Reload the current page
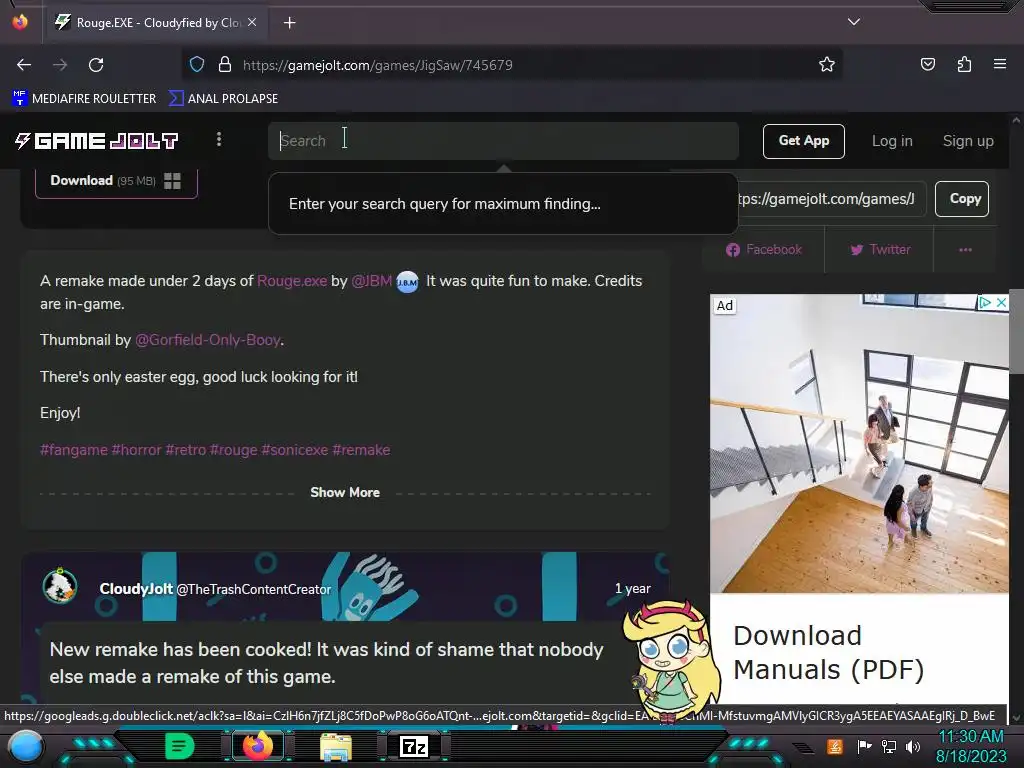Viewport: 1024px width, 768px height. [96, 65]
